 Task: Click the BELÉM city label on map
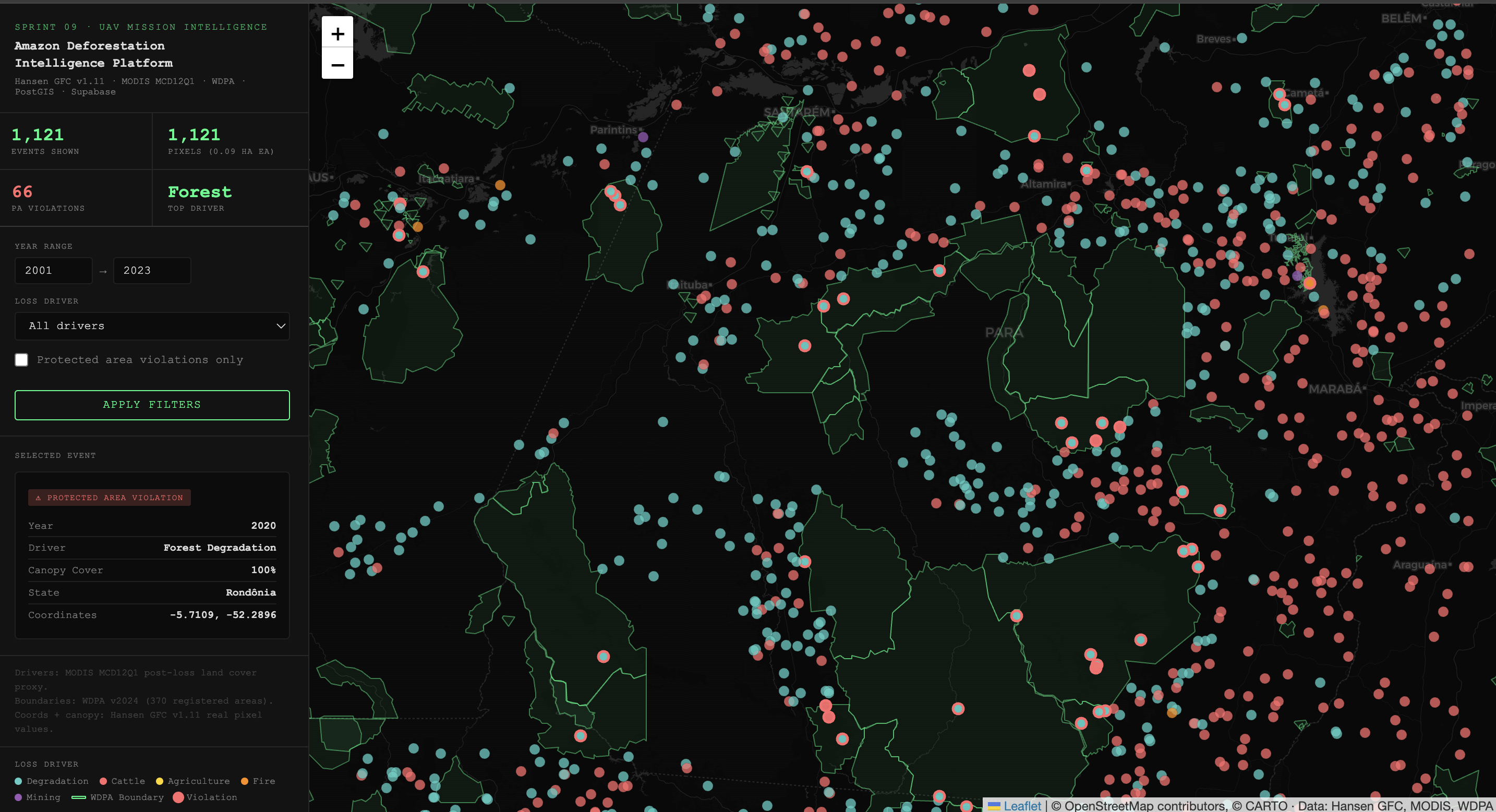point(1401,19)
